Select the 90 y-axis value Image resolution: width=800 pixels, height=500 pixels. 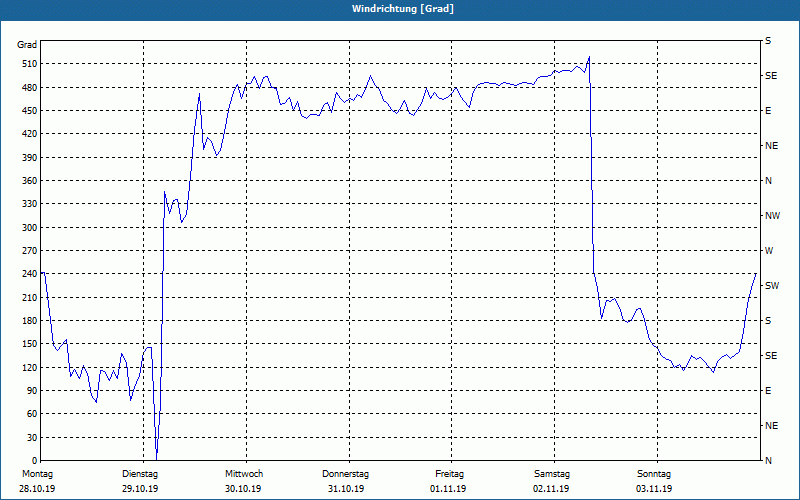click(32, 391)
